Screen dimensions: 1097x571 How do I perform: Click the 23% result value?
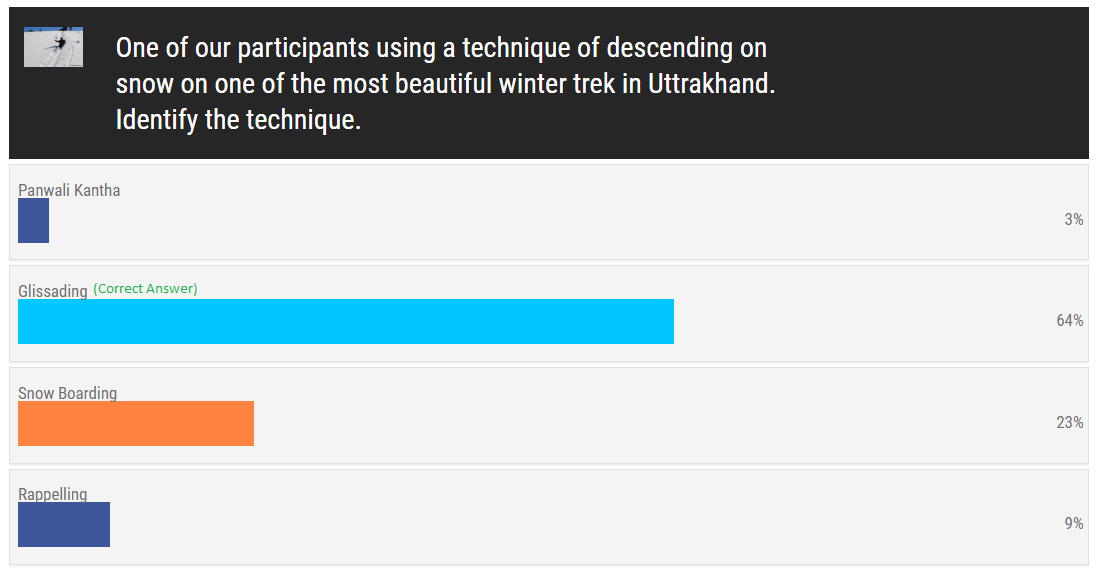click(x=1070, y=422)
